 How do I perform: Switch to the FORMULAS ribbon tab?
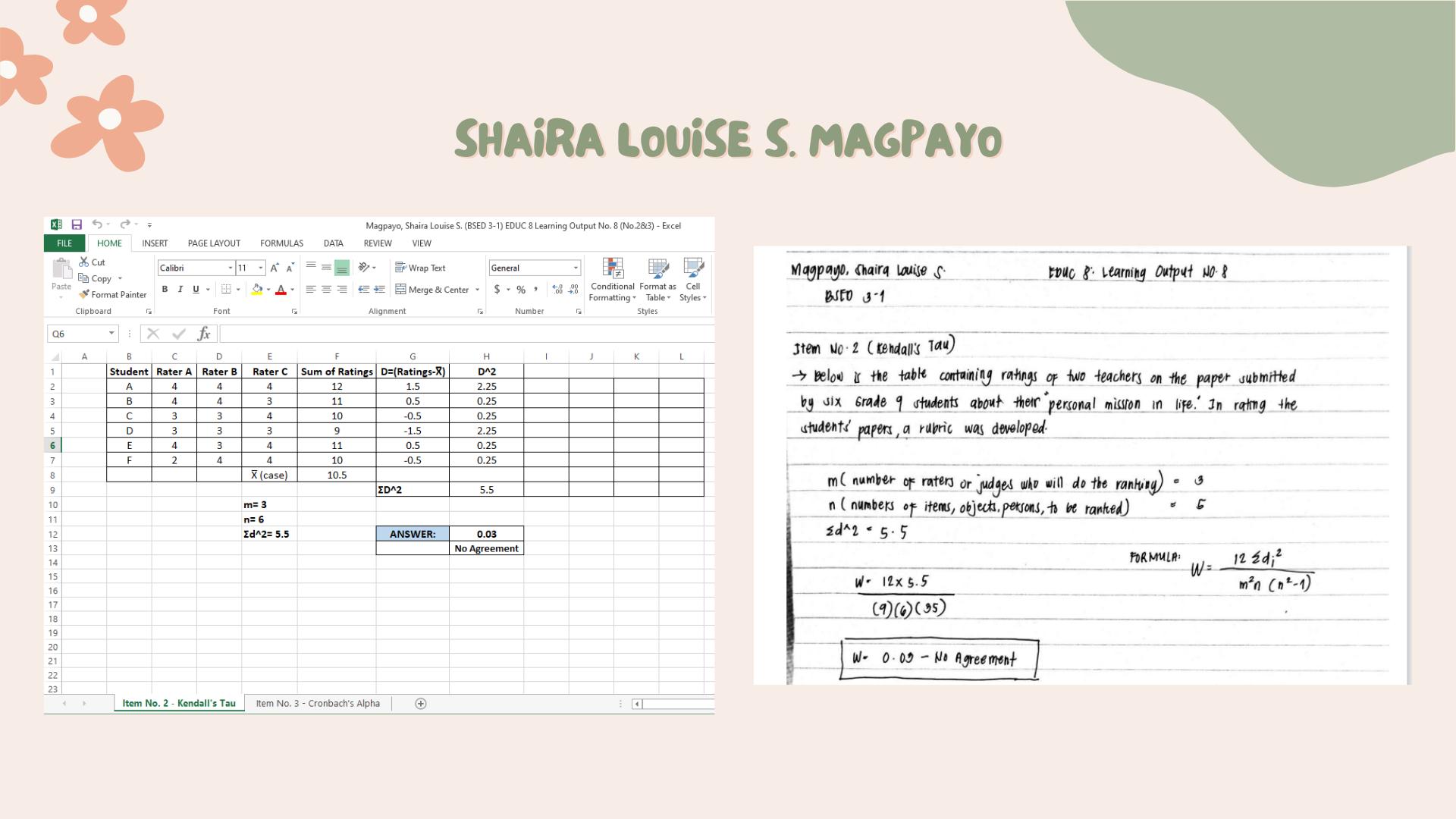pos(281,243)
